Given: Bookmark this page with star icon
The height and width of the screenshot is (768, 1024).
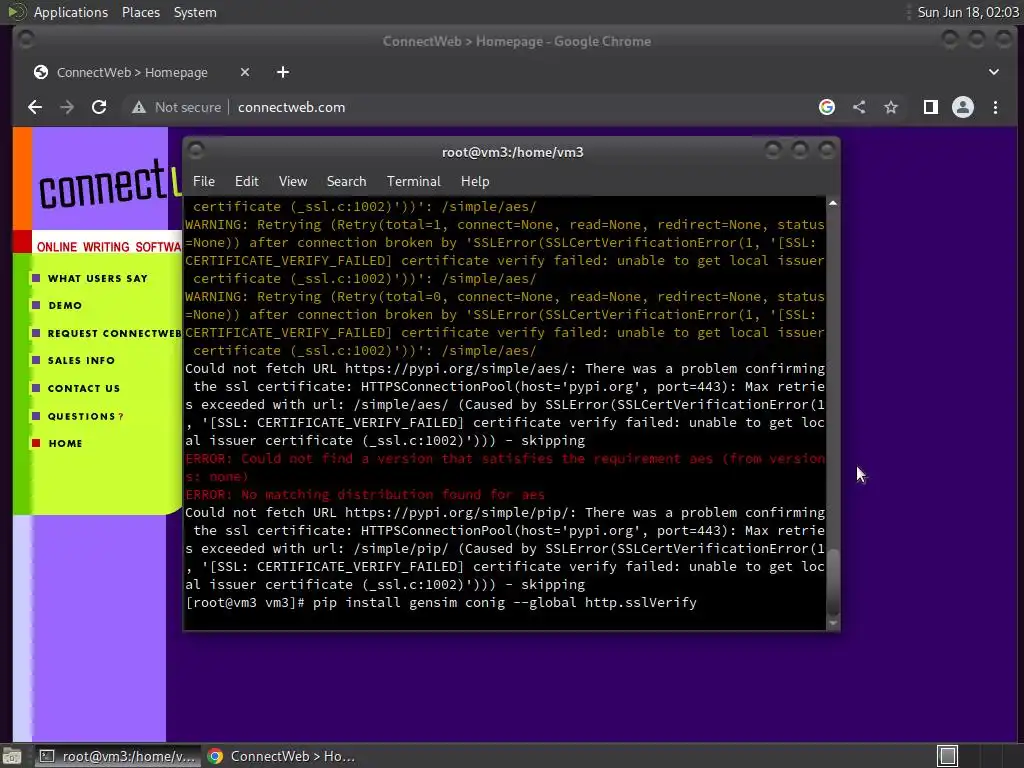Looking at the screenshot, I should click(891, 107).
